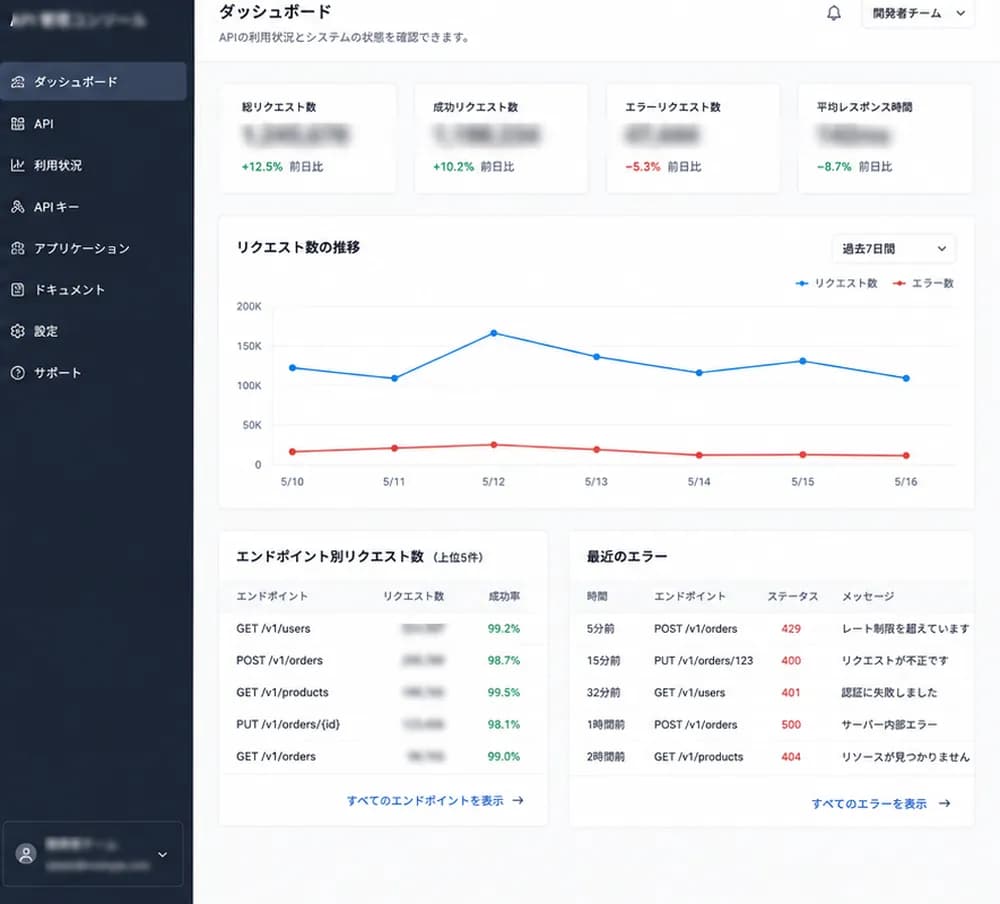Click the サポート help icon
The height and width of the screenshot is (904, 1000).
coord(18,373)
